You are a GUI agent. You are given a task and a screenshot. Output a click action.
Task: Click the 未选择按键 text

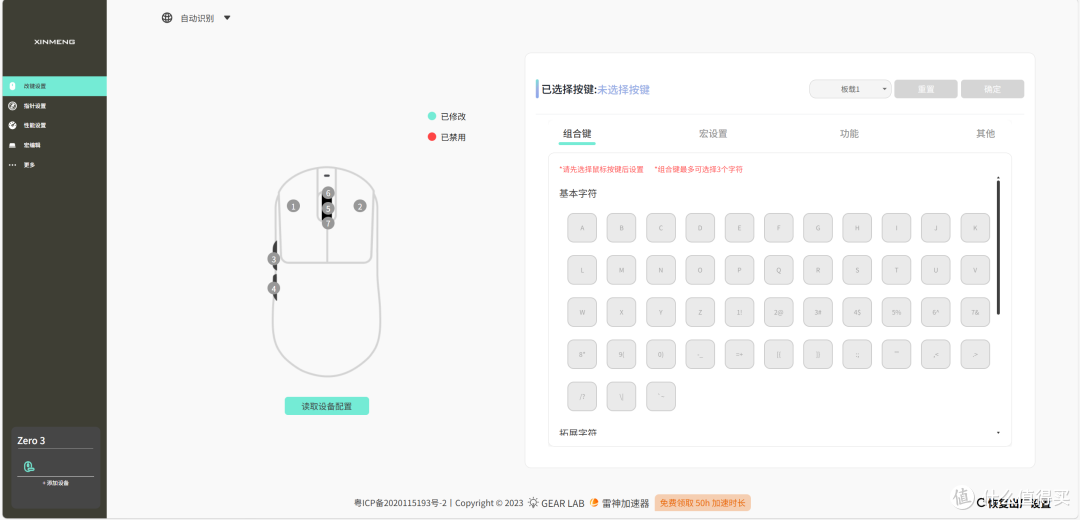(623, 90)
